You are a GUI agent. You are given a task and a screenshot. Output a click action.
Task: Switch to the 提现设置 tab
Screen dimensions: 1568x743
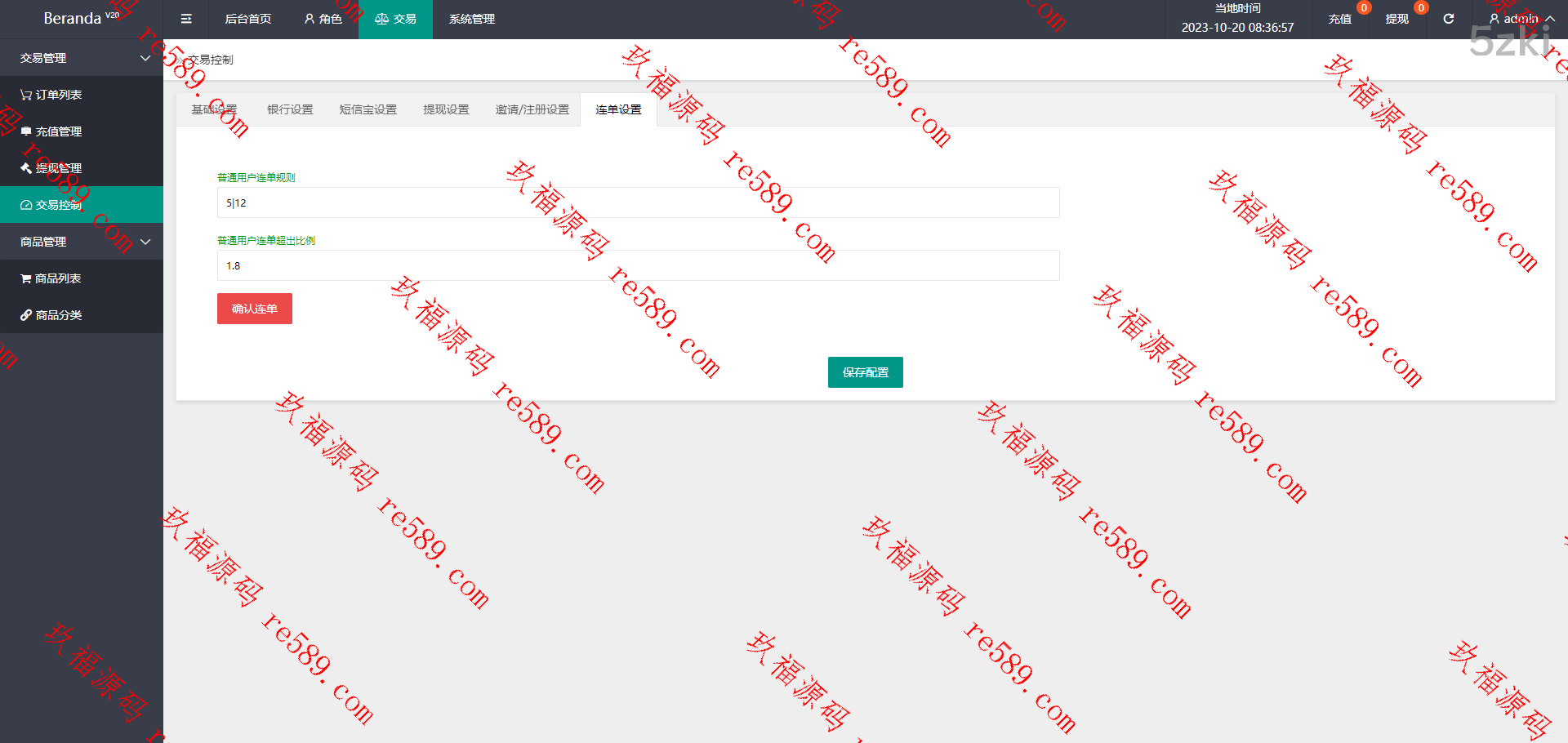[x=446, y=109]
